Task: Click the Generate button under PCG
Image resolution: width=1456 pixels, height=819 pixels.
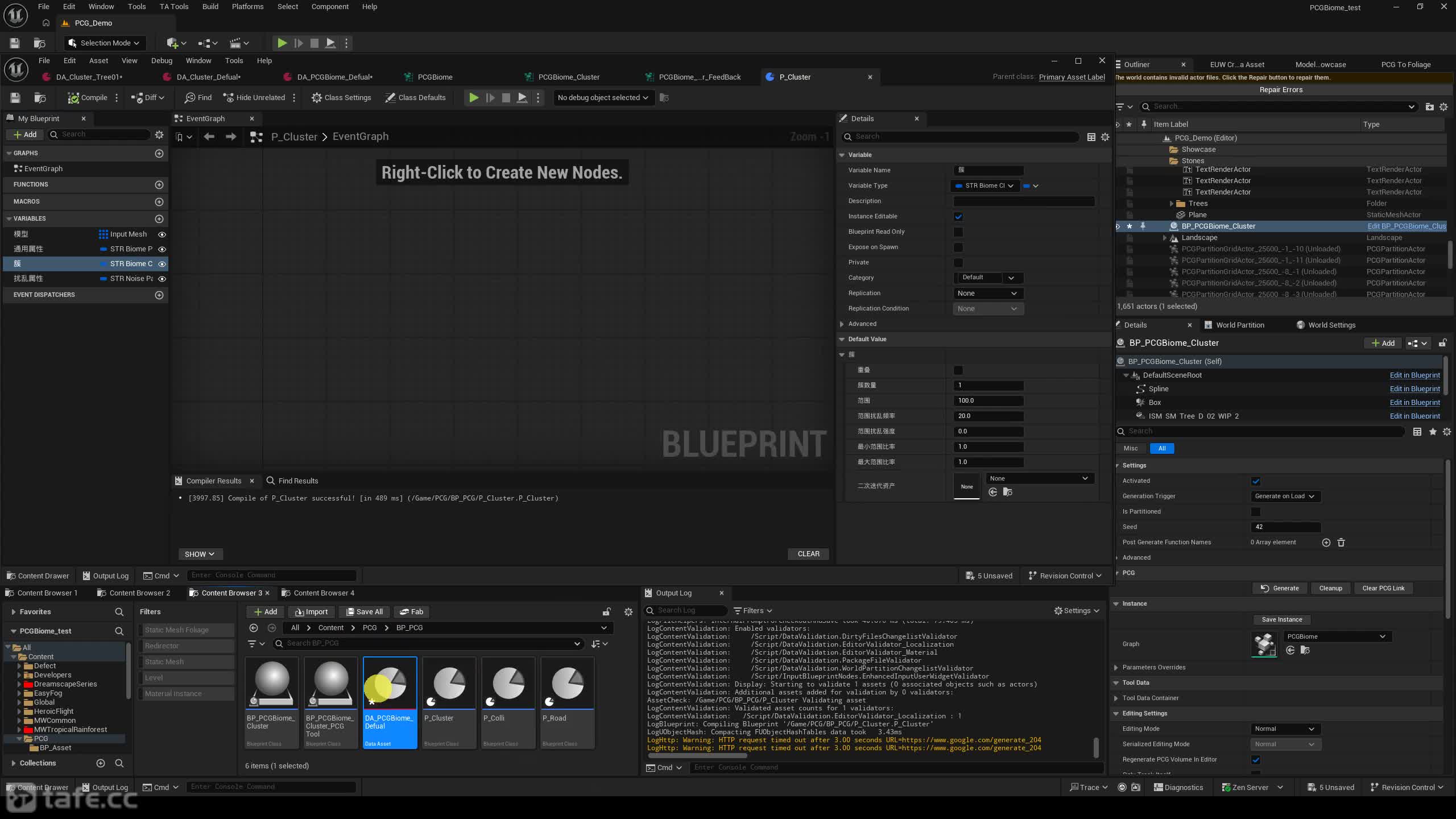Action: pos(1280,589)
